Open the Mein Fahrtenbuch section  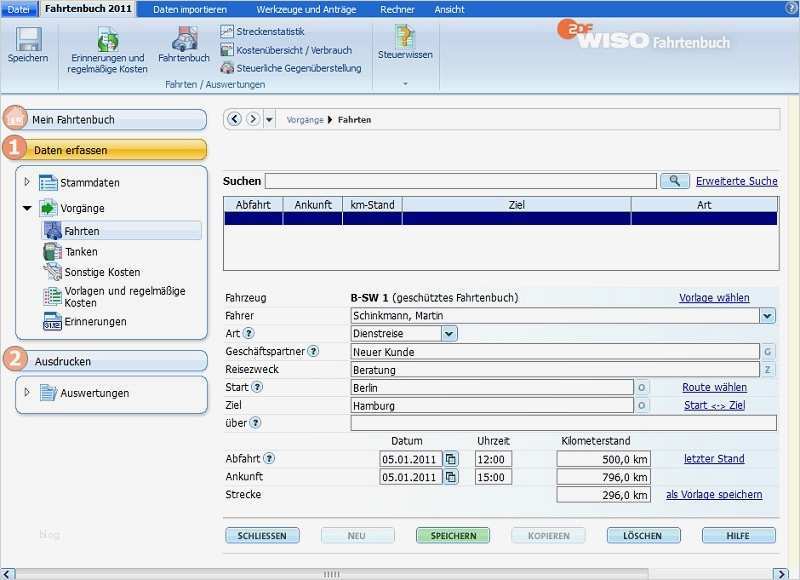pos(106,119)
